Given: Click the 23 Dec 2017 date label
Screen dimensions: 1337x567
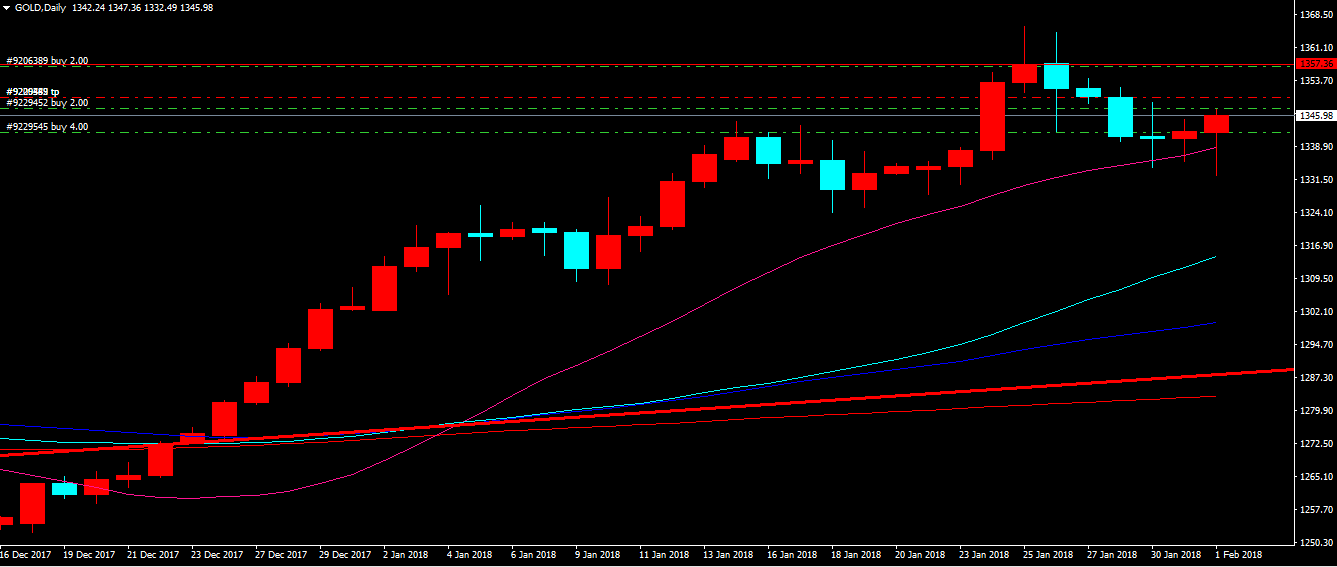Looking at the screenshot, I should point(218,555).
